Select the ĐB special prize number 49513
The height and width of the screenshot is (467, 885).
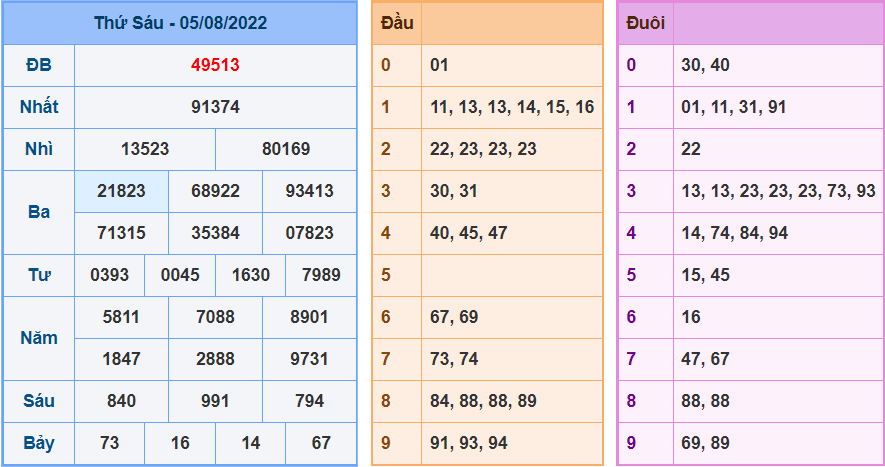215,65
